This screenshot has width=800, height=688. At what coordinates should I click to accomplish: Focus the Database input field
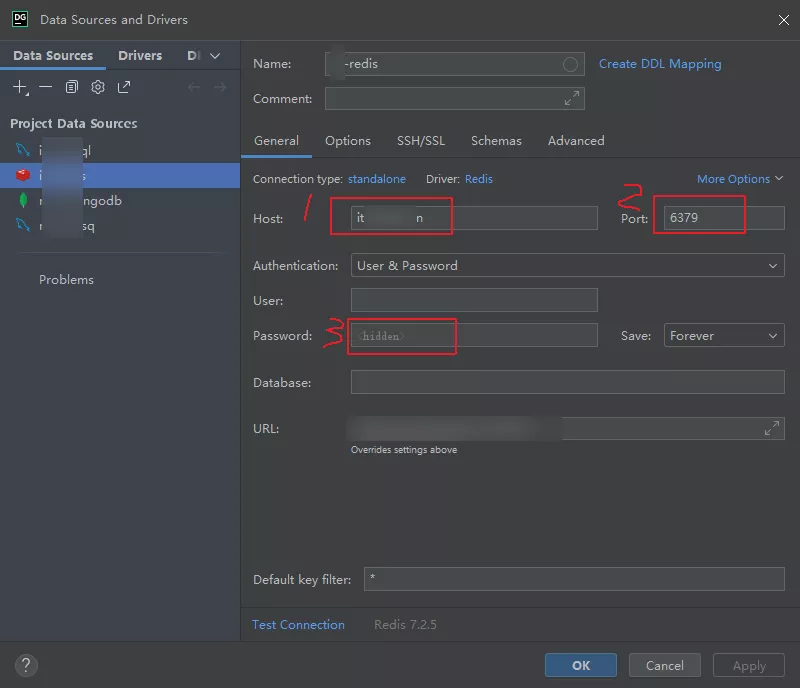567,382
